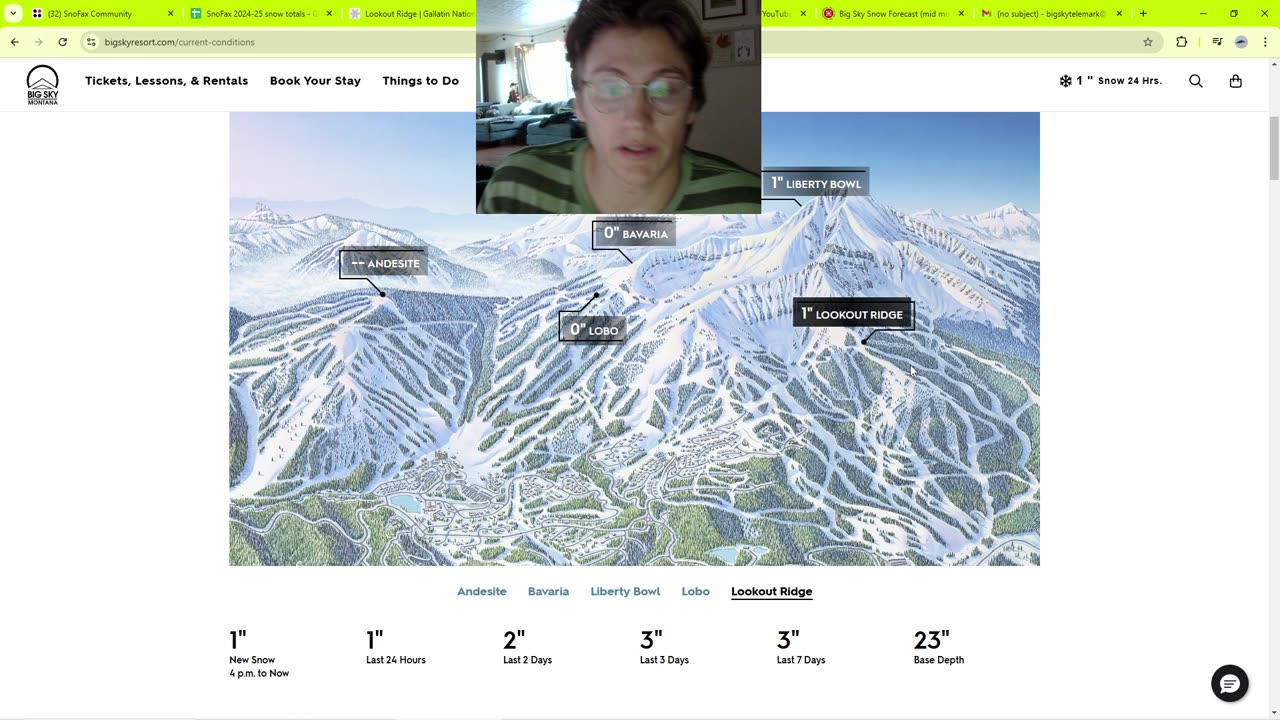Open Book Your Stay menu
This screenshot has width=1280, height=720.
click(315, 81)
